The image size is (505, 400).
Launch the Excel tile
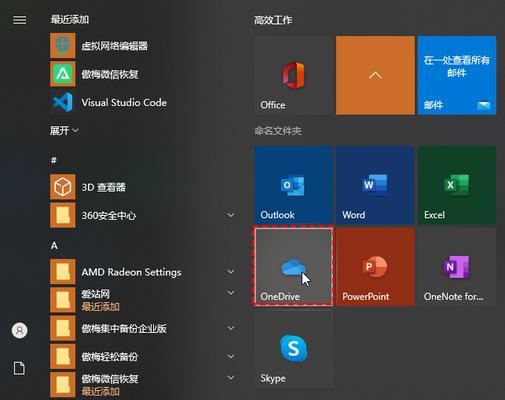(x=457, y=185)
